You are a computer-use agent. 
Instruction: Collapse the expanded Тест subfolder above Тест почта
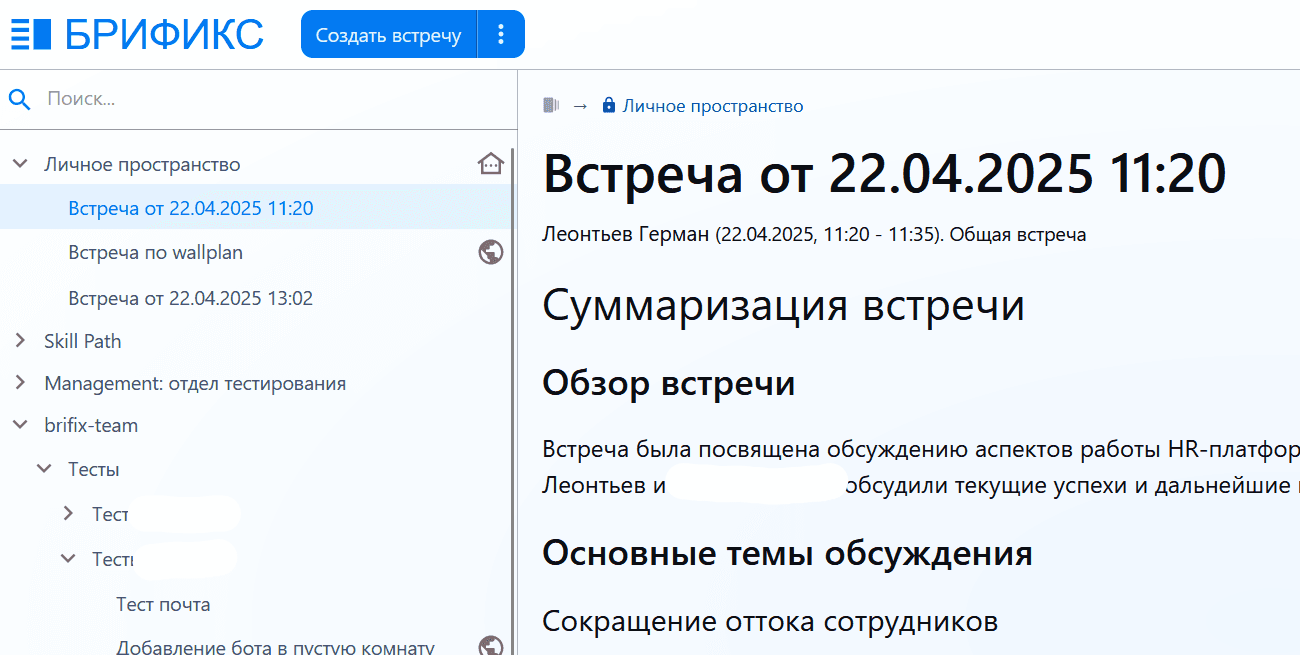point(68,559)
